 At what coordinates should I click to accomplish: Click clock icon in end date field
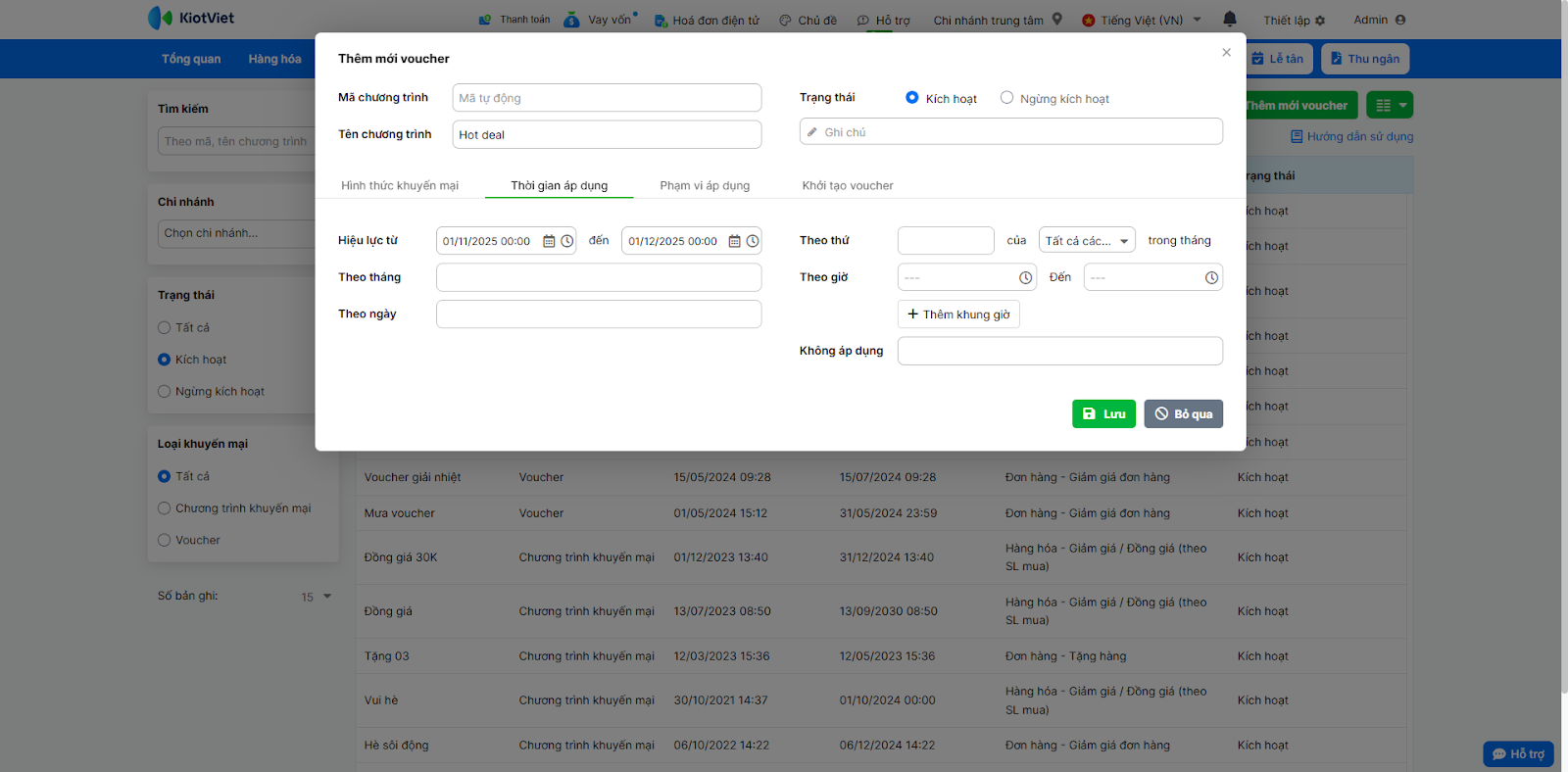click(x=752, y=241)
